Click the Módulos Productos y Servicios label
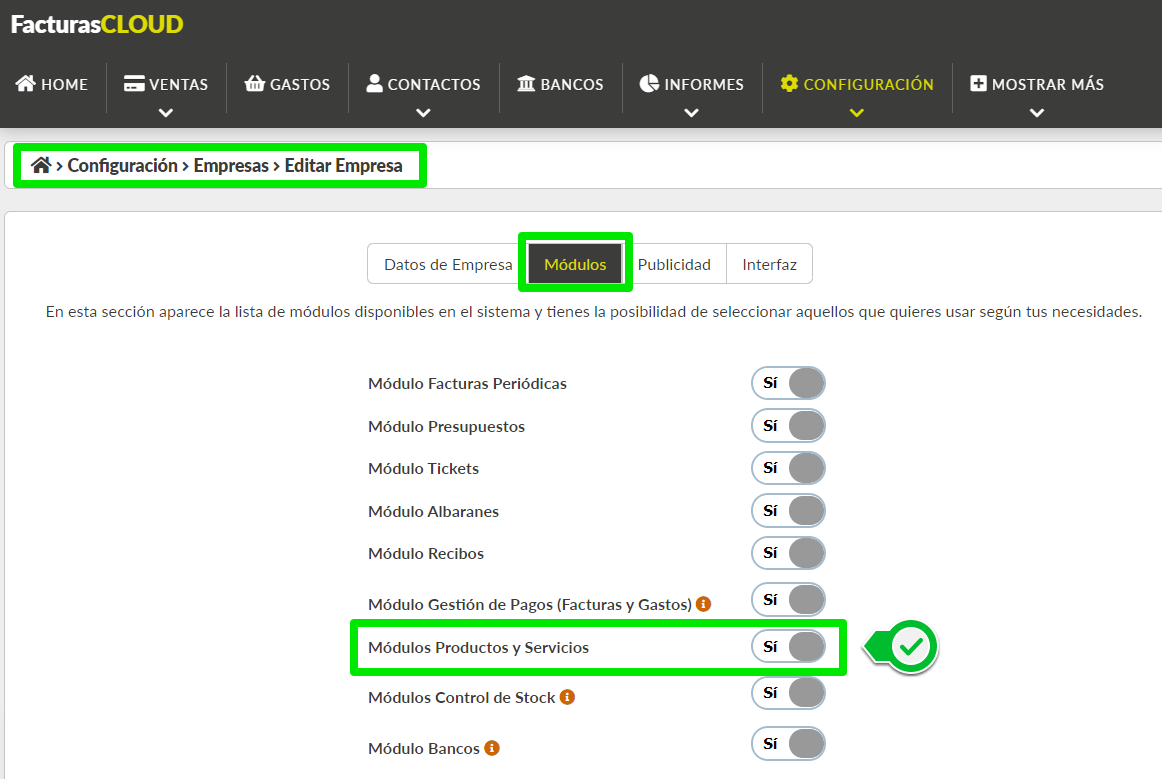This screenshot has height=779, width=1162. [x=479, y=648]
